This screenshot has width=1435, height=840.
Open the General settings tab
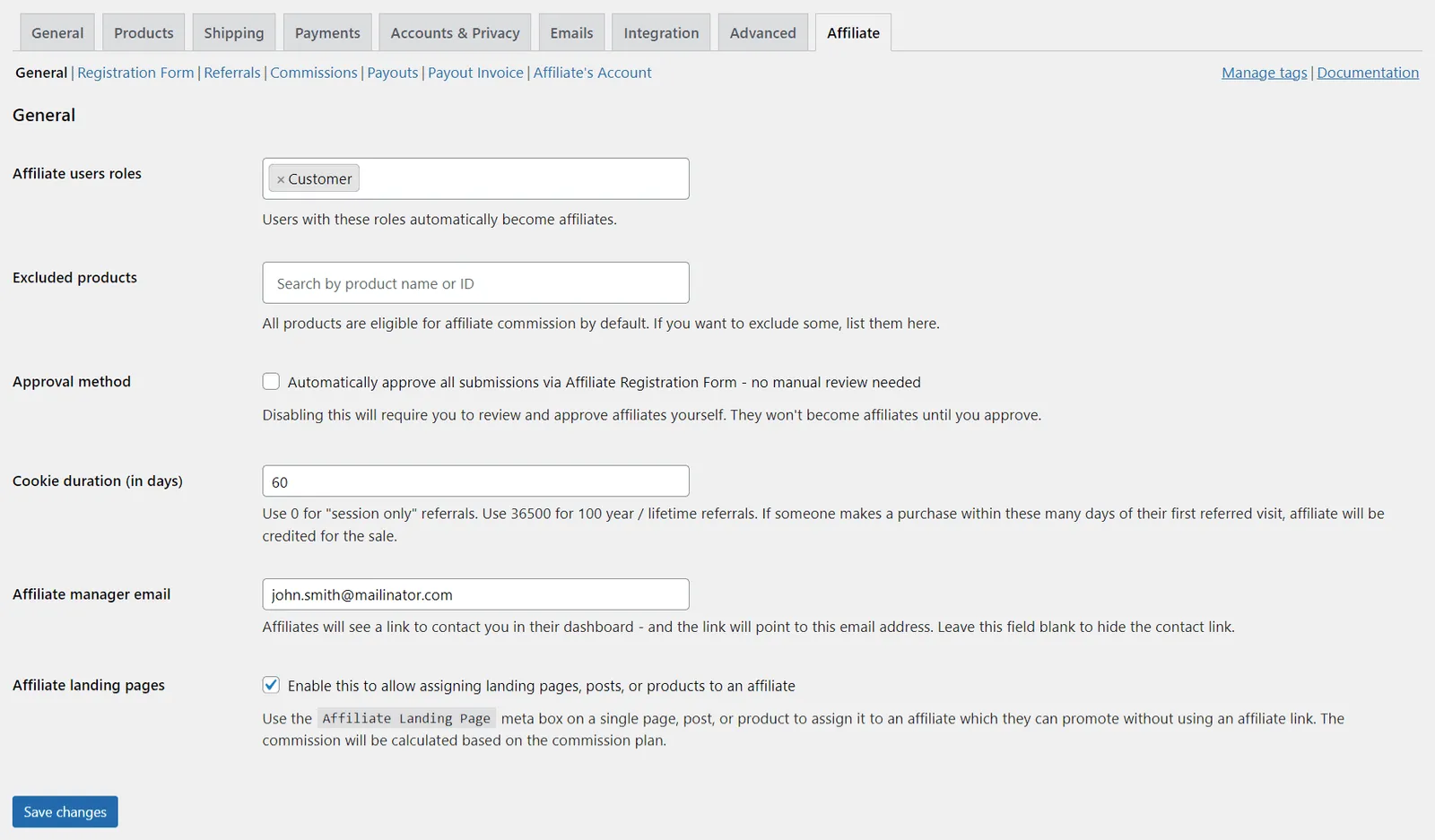[57, 33]
